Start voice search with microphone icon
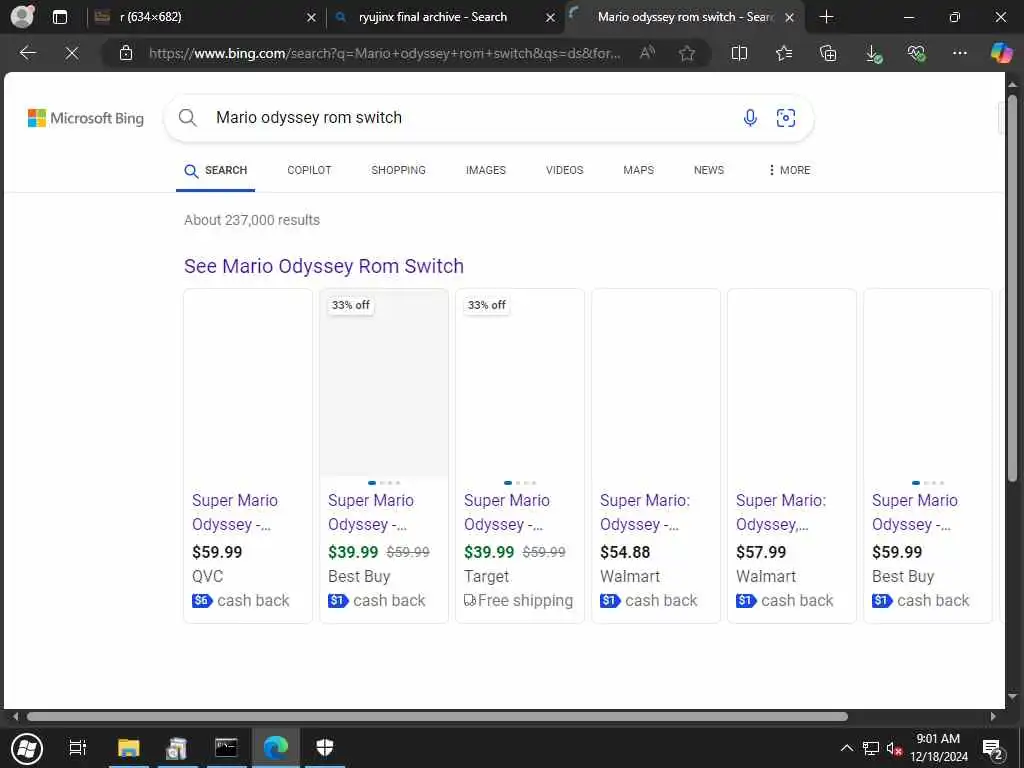The height and width of the screenshot is (768, 1024). pyautogui.click(x=750, y=118)
